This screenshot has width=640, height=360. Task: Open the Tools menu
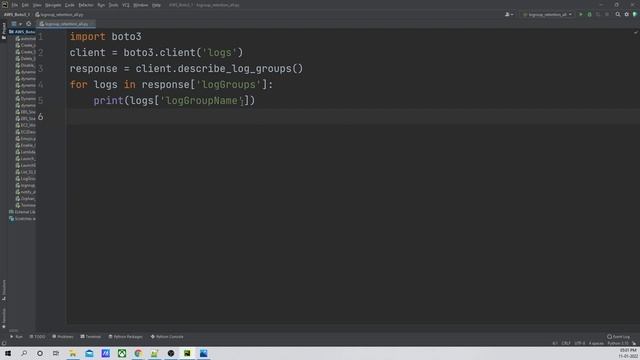(113, 5)
